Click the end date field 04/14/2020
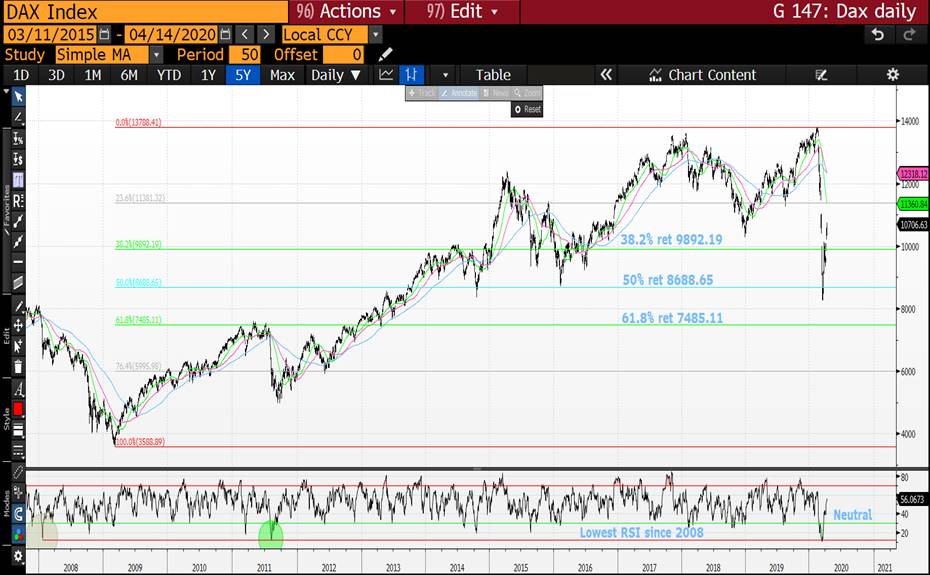The height and width of the screenshot is (575, 930). tap(171, 34)
